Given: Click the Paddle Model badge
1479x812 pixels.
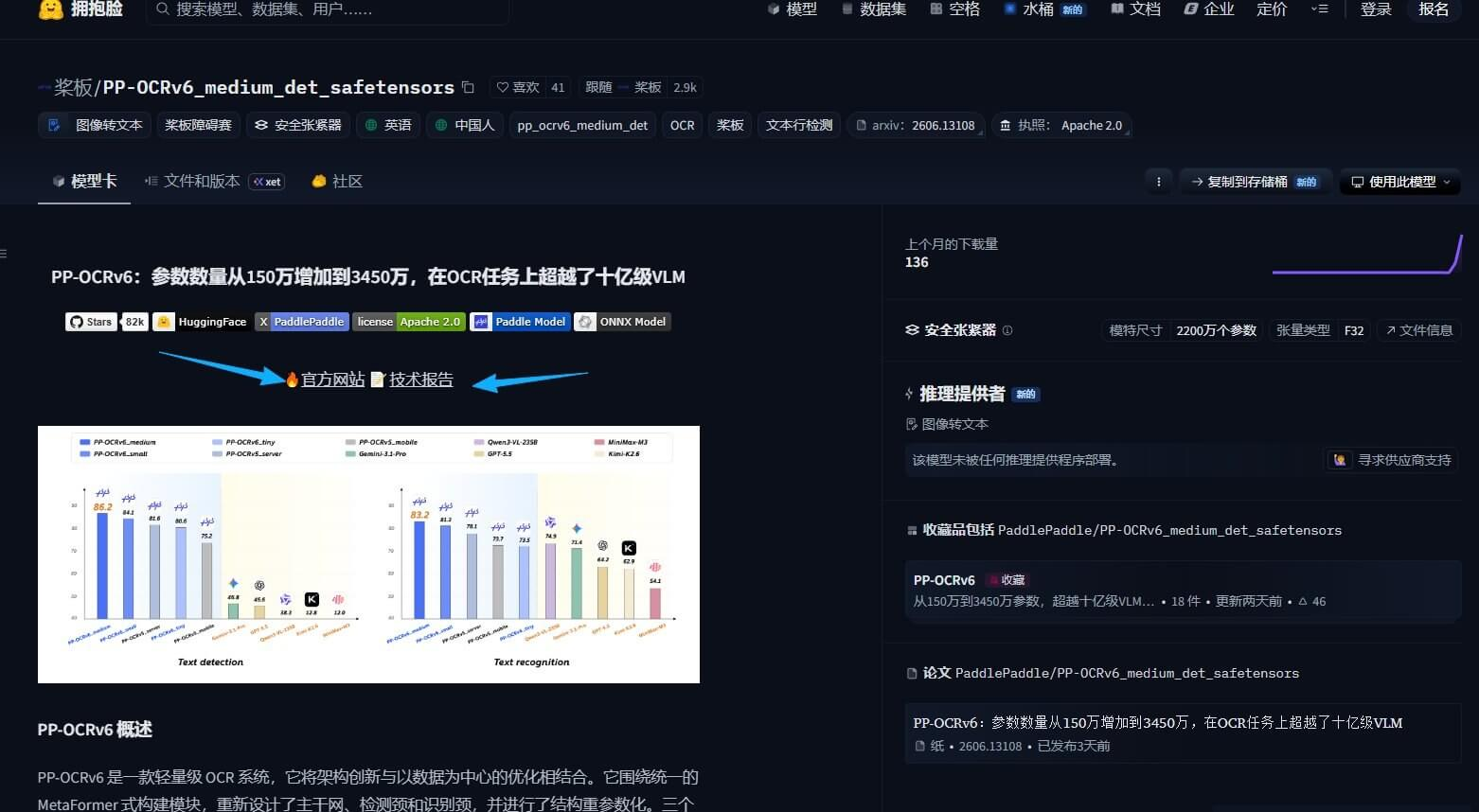Looking at the screenshot, I should click(520, 322).
